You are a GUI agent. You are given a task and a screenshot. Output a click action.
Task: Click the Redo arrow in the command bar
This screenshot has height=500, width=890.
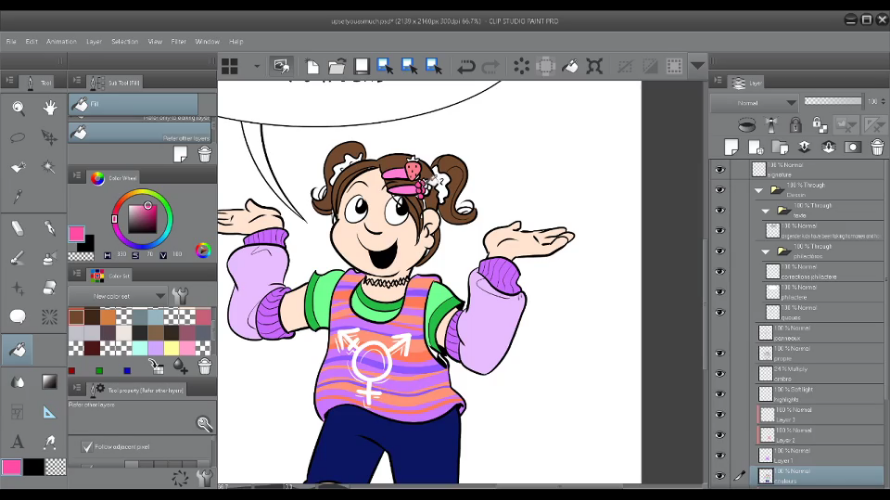[490, 66]
